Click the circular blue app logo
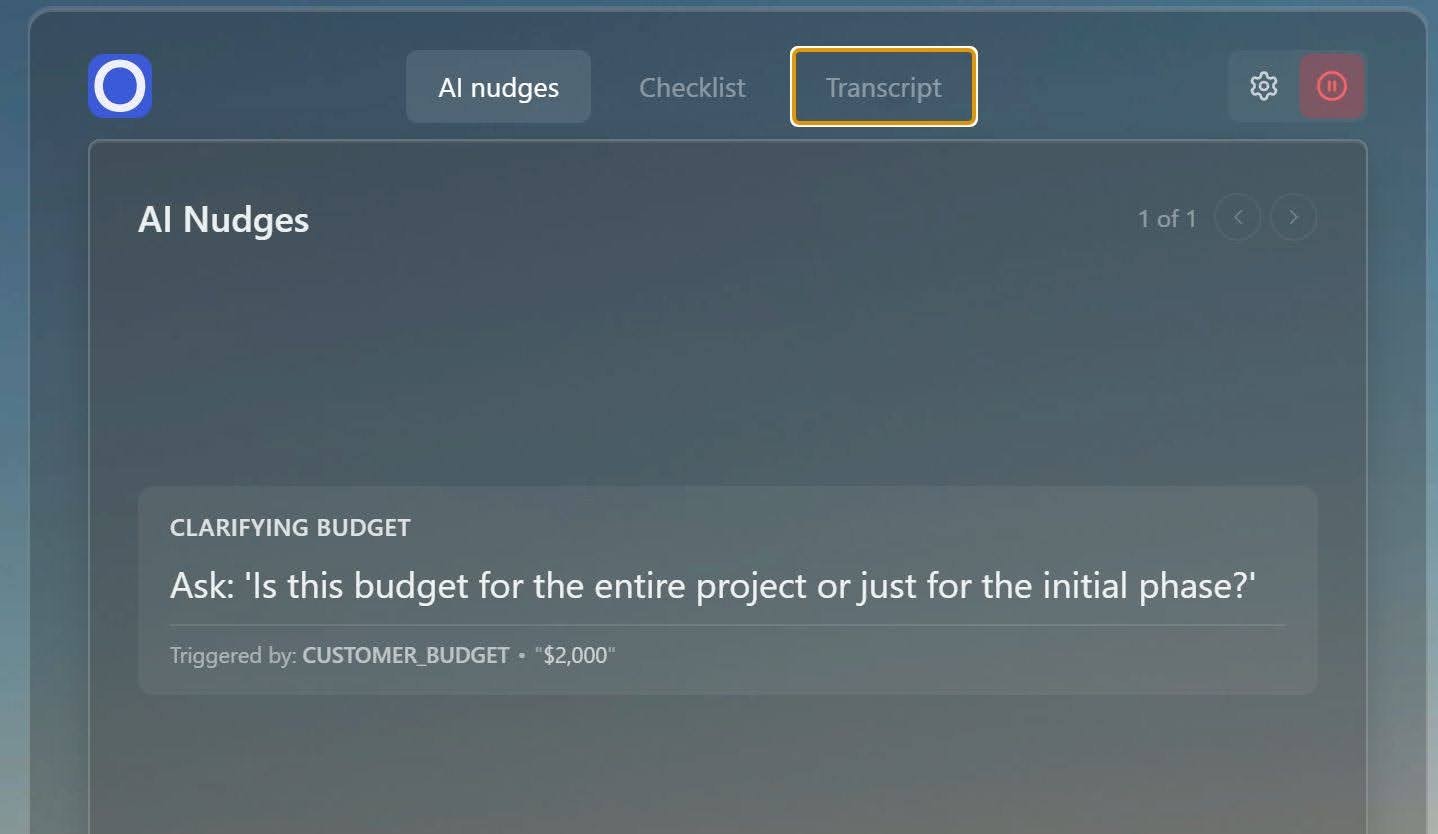 point(119,86)
